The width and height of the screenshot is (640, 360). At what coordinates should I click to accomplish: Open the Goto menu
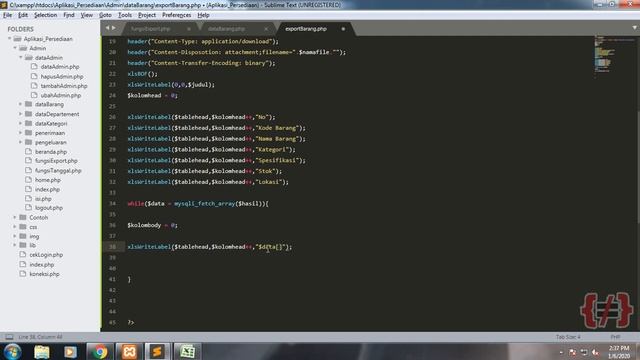(x=105, y=15)
